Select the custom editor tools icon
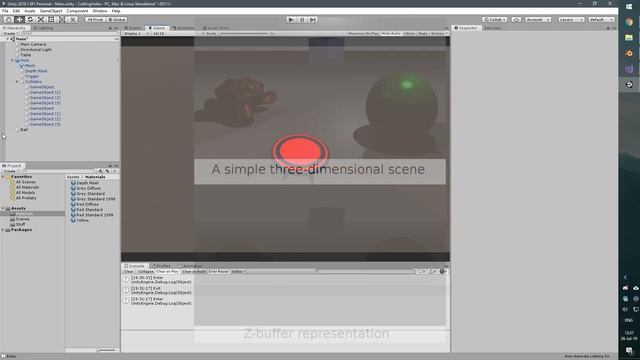 click(x=72, y=19)
